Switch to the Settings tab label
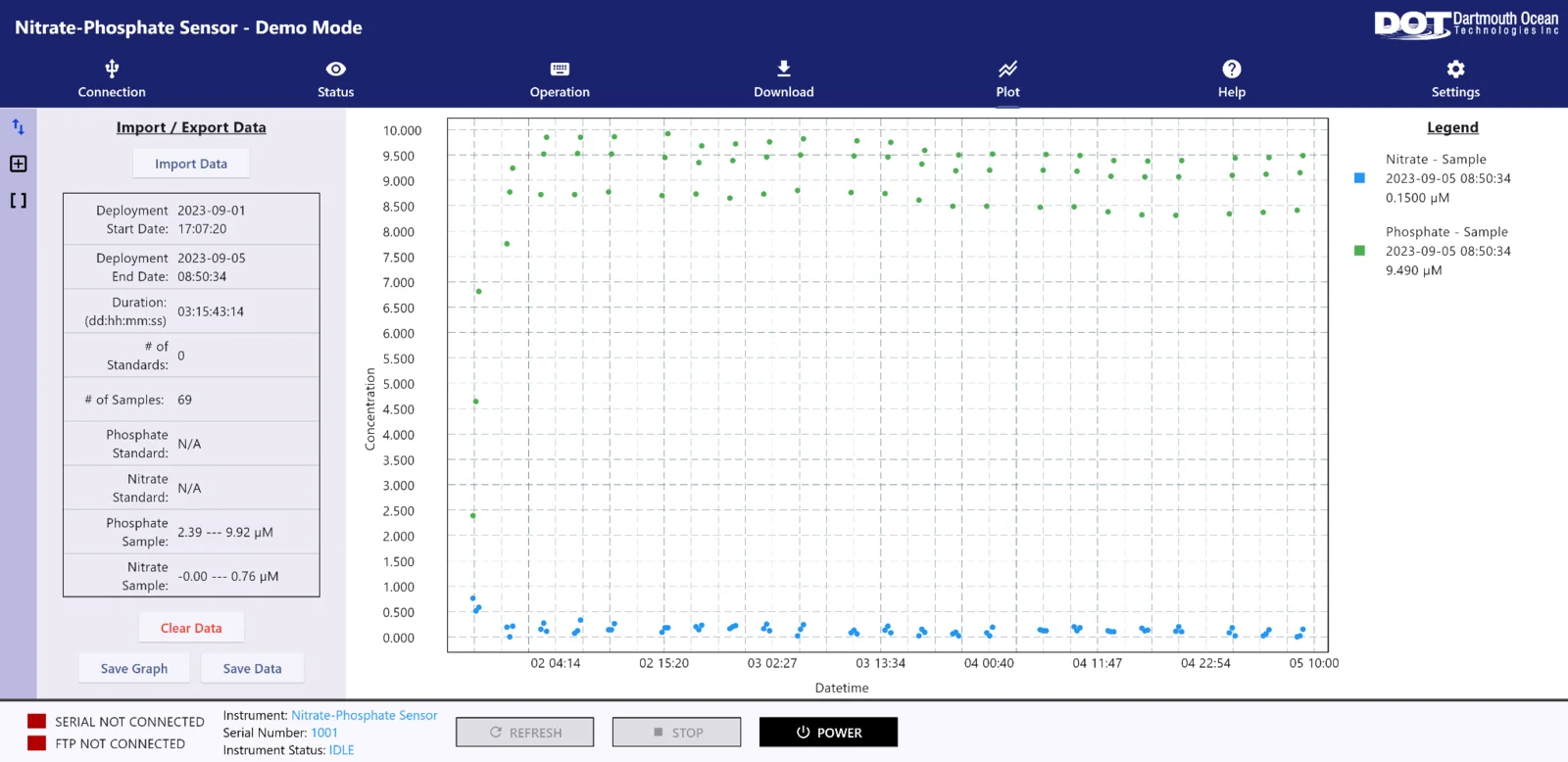 coord(1456,92)
